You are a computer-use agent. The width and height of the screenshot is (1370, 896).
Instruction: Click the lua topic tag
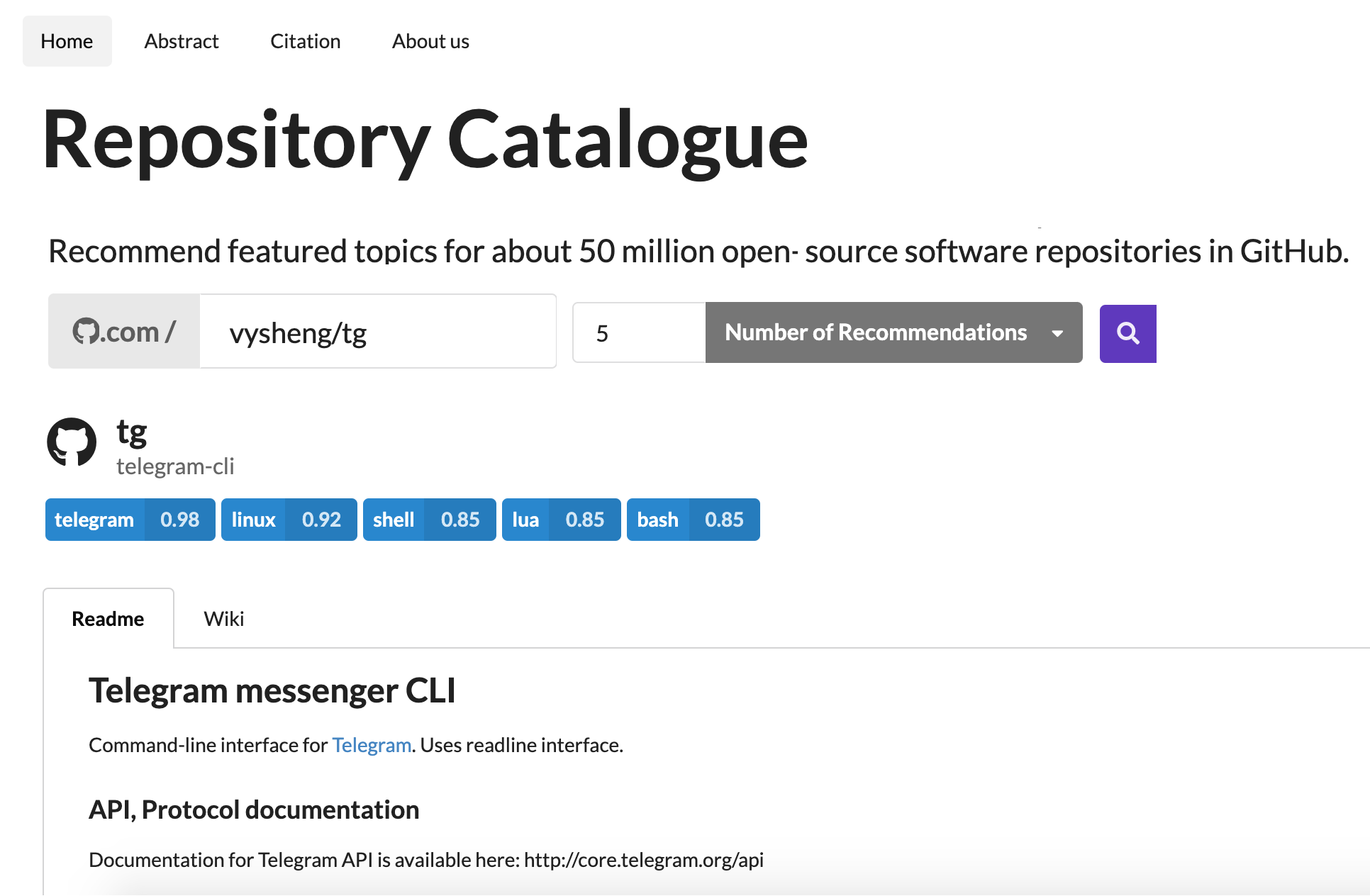point(561,520)
